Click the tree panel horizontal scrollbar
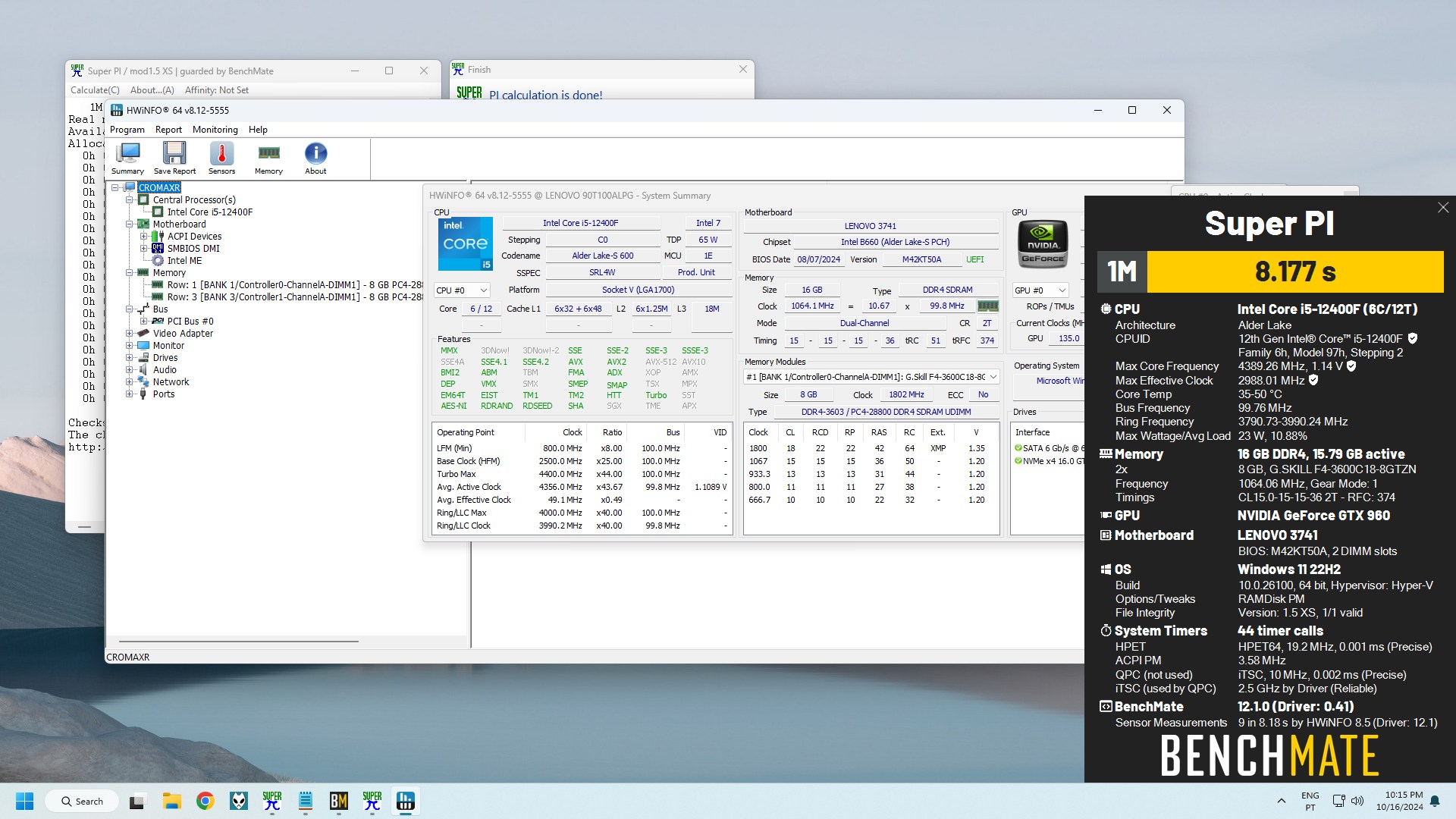The width and height of the screenshot is (1456, 819). click(239, 642)
